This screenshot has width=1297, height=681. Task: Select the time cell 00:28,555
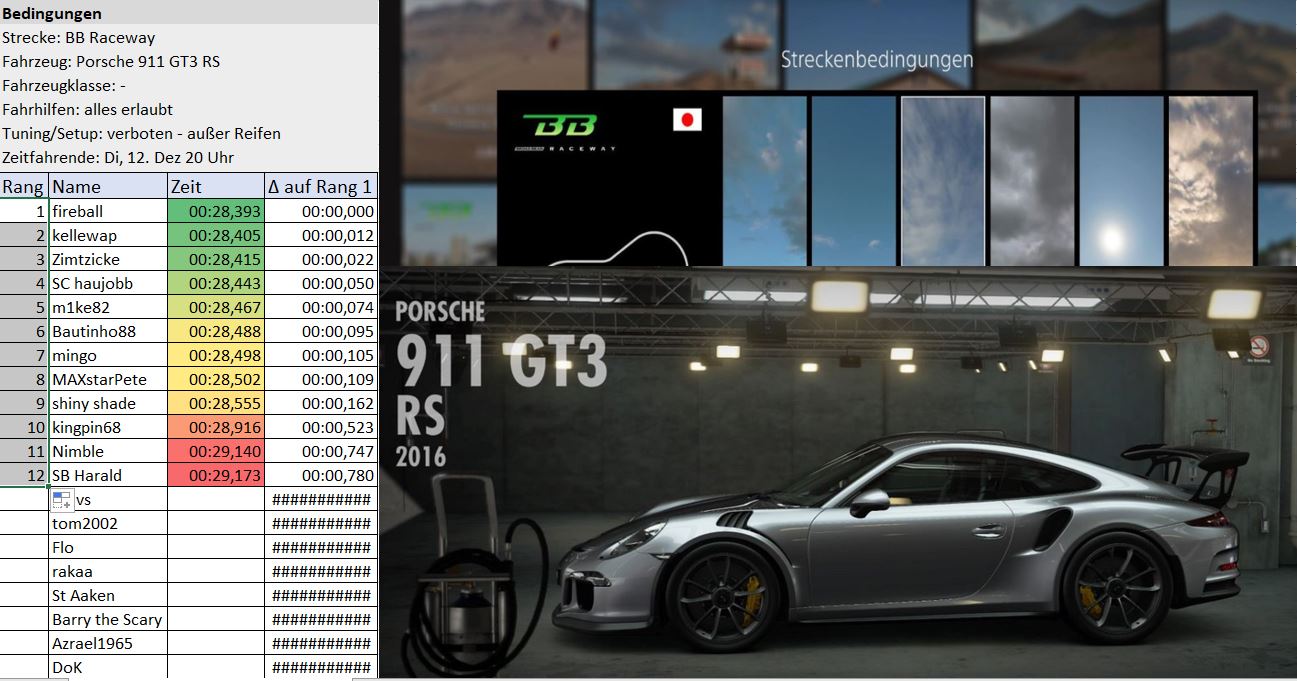[216, 403]
